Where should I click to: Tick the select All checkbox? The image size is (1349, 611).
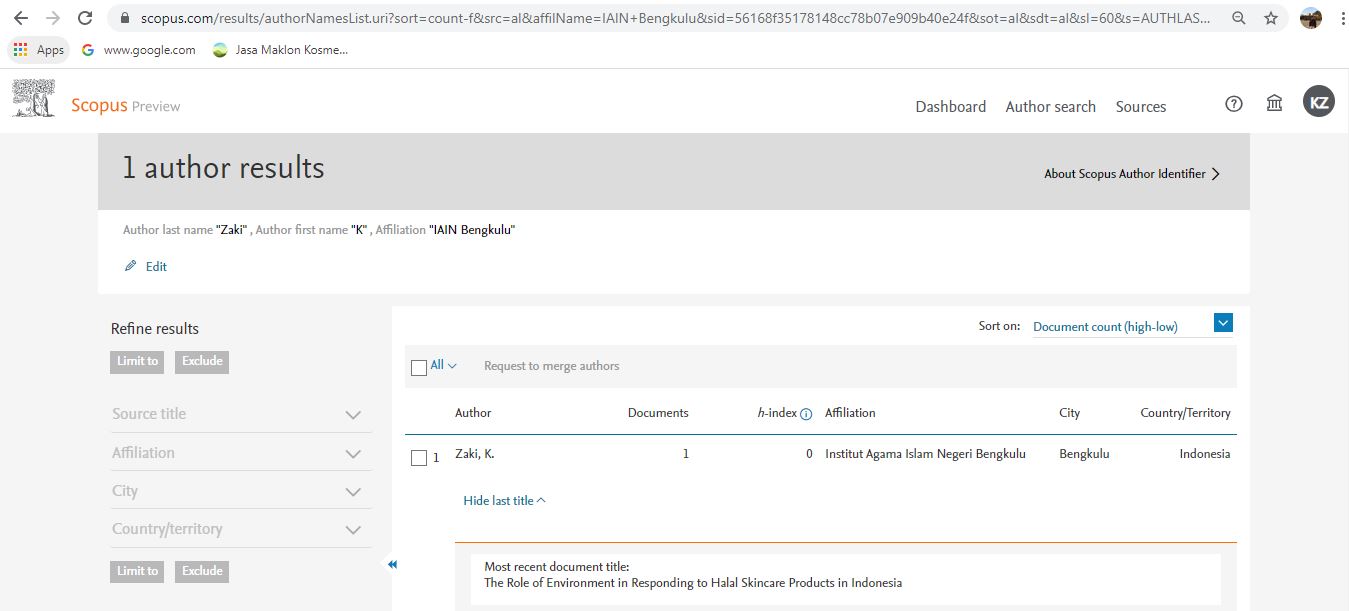(x=419, y=368)
